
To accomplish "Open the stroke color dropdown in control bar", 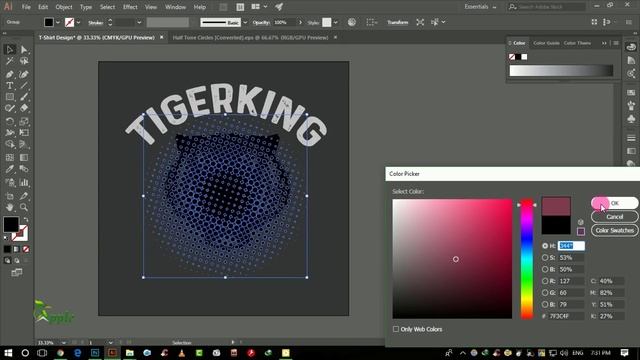I will pos(78,22).
